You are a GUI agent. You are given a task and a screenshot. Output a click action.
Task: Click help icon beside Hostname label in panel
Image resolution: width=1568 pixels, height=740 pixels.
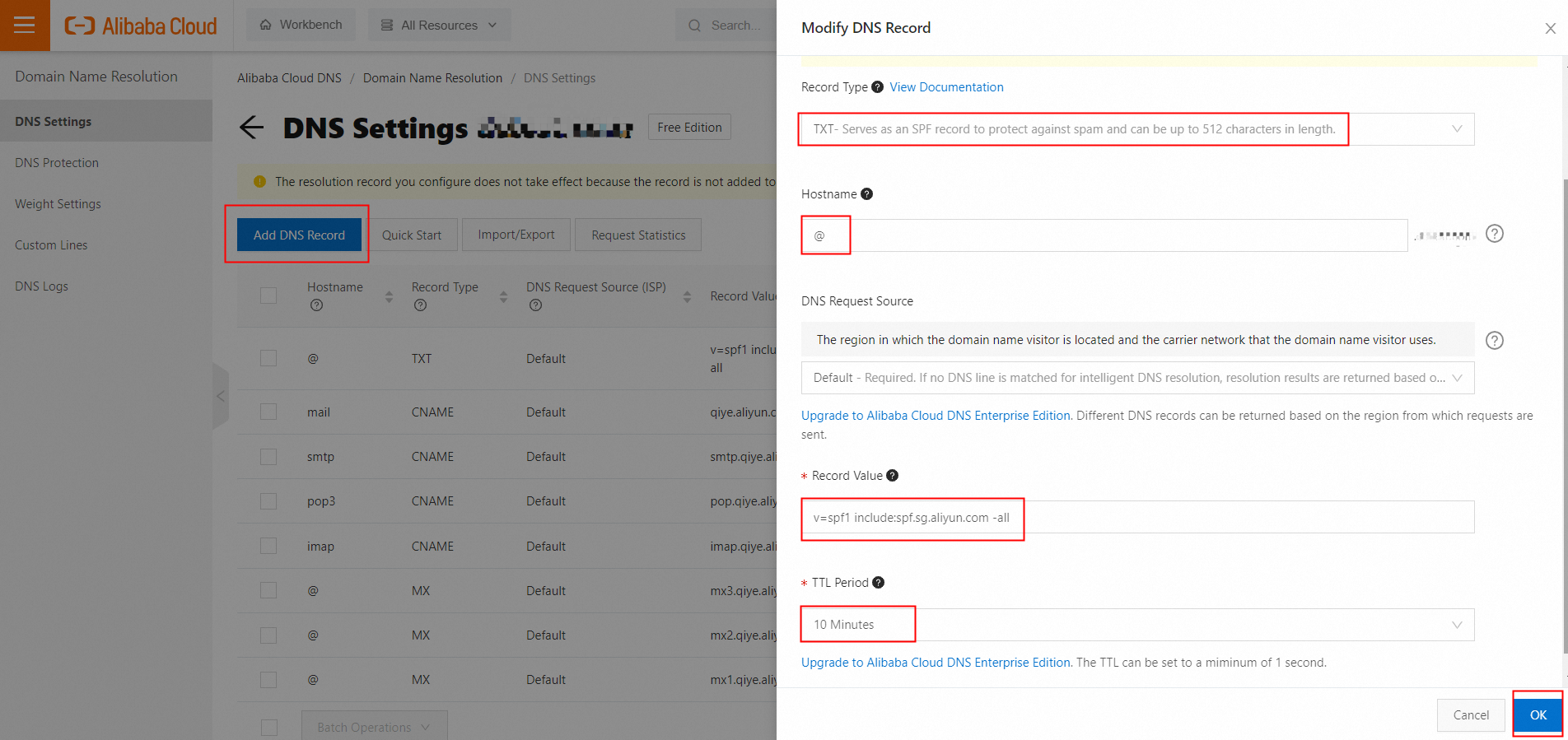click(x=866, y=194)
